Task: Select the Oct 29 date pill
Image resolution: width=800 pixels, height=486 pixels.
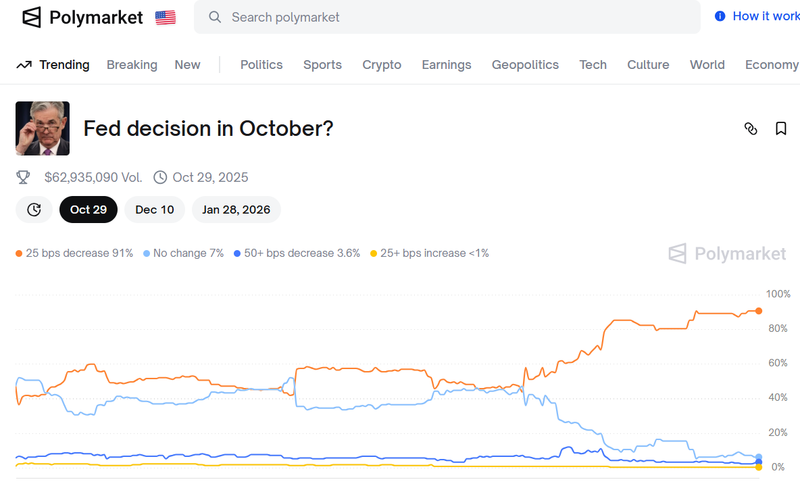Action: click(88, 209)
